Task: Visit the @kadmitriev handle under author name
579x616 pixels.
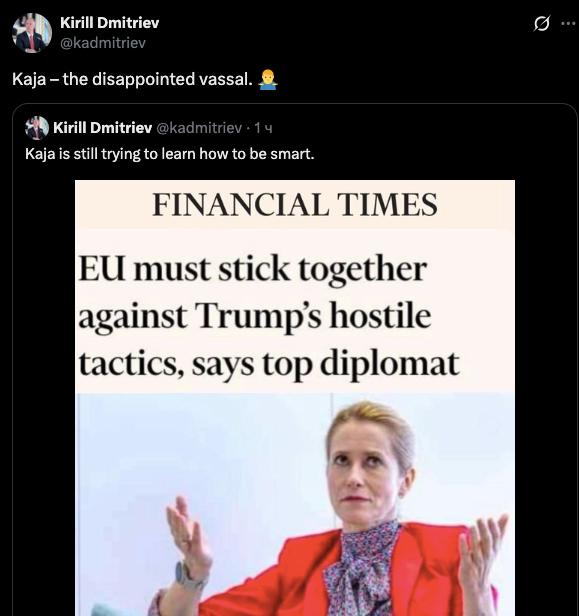Action: (103, 42)
